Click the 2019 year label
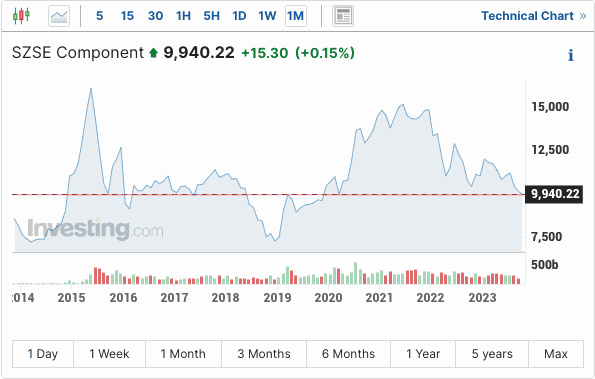The height and width of the screenshot is (379, 595). pos(277,298)
